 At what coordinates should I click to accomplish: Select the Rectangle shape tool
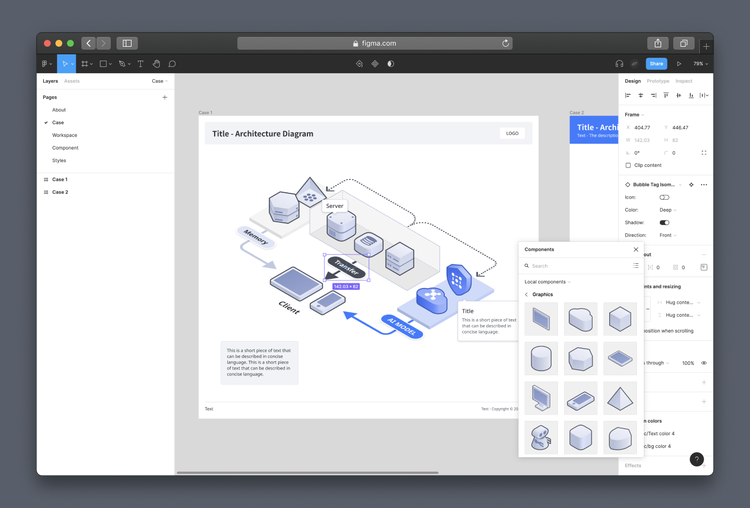tap(103, 64)
